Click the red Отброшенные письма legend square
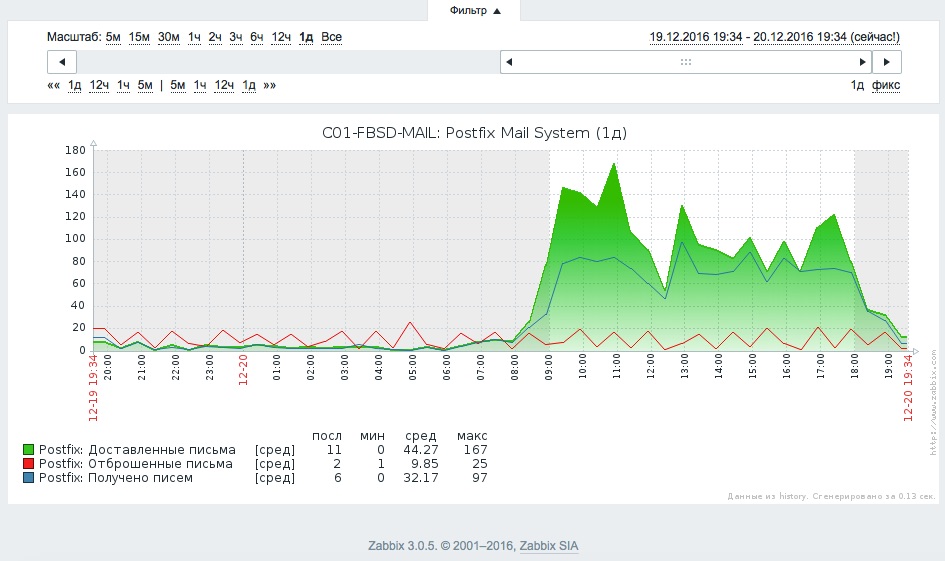This screenshot has width=945, height=561. coord(28,464)
